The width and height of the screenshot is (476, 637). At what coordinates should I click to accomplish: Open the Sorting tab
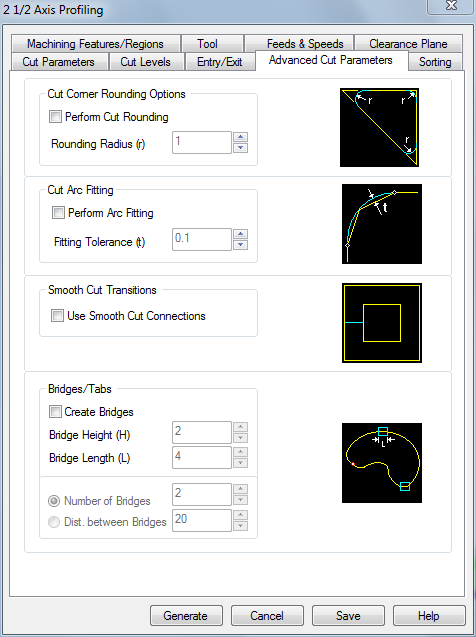tap(435, 62)
